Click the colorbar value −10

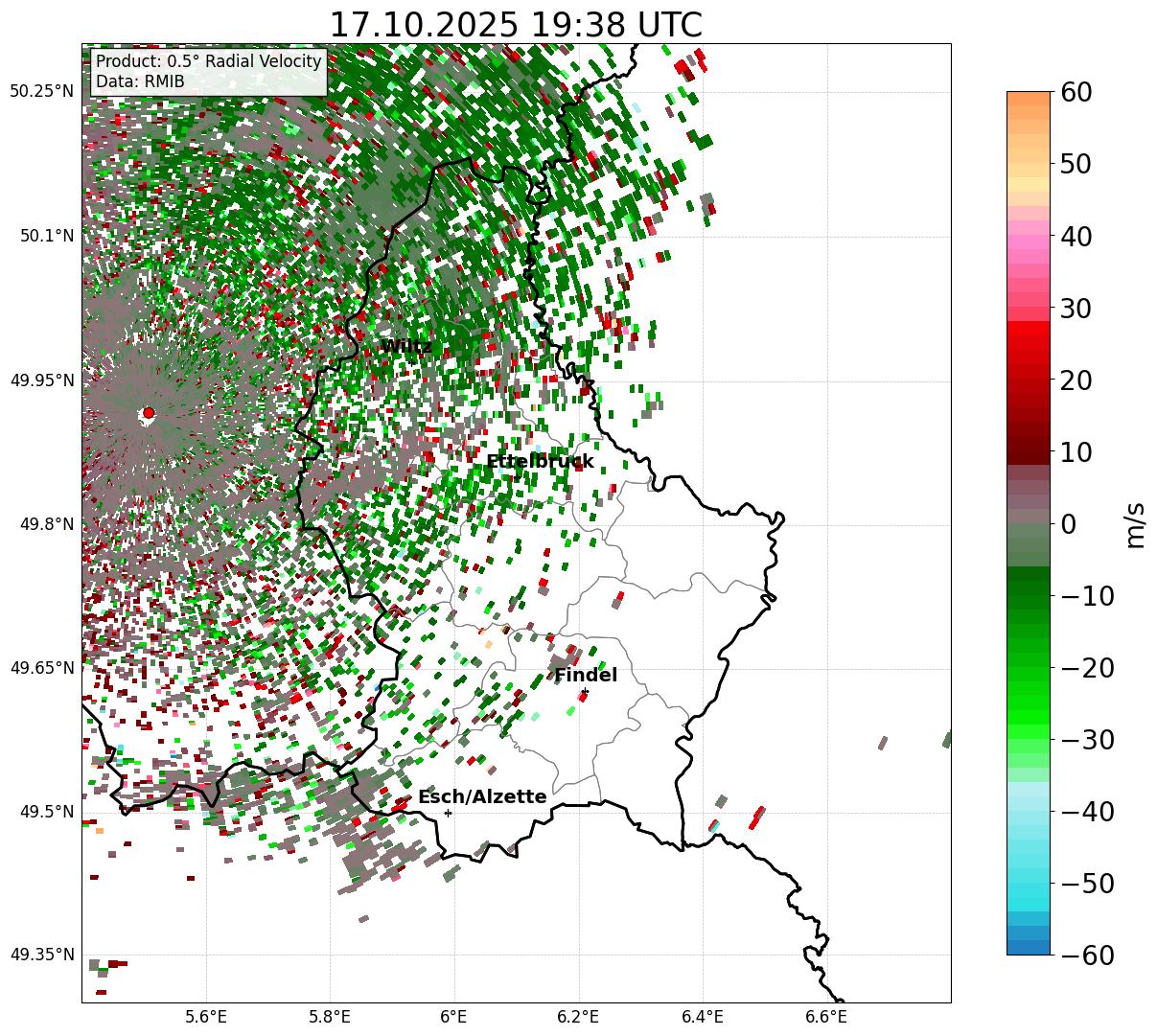click(x=1087, y=595)
